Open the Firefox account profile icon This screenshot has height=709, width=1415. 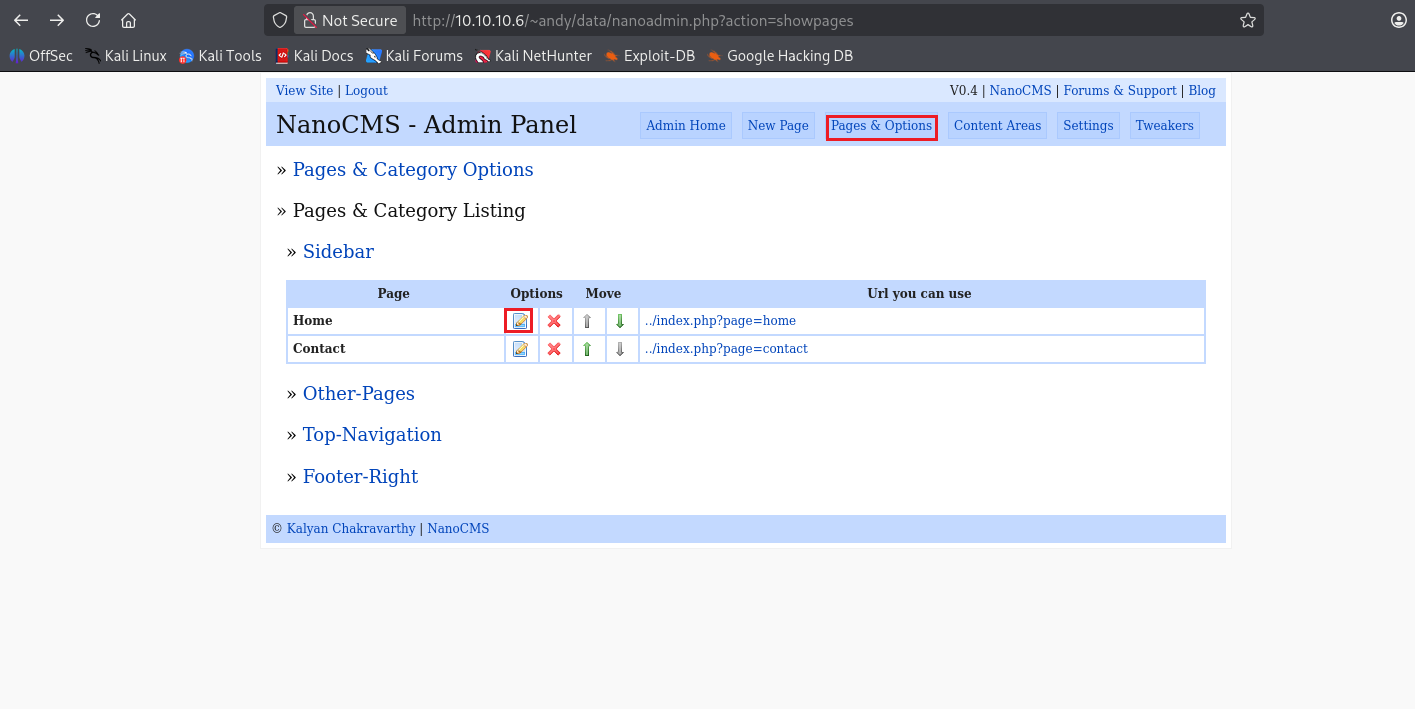[1399, 20]
